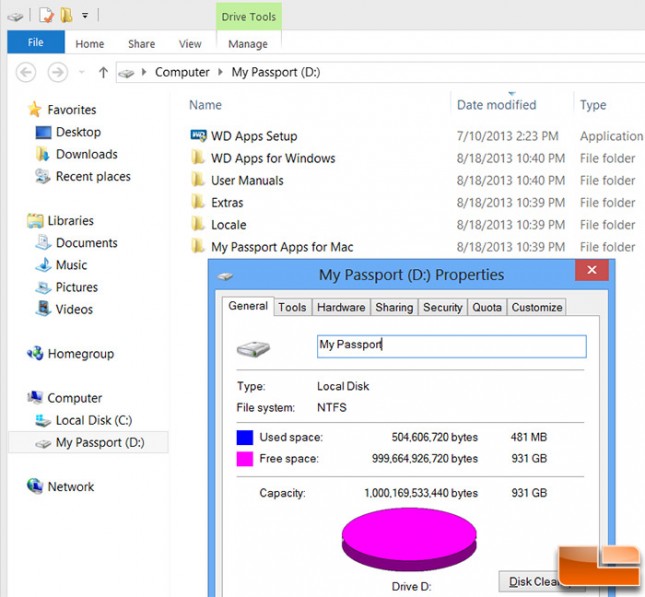Select the WD Apps Setup application icon

[198, 135]
